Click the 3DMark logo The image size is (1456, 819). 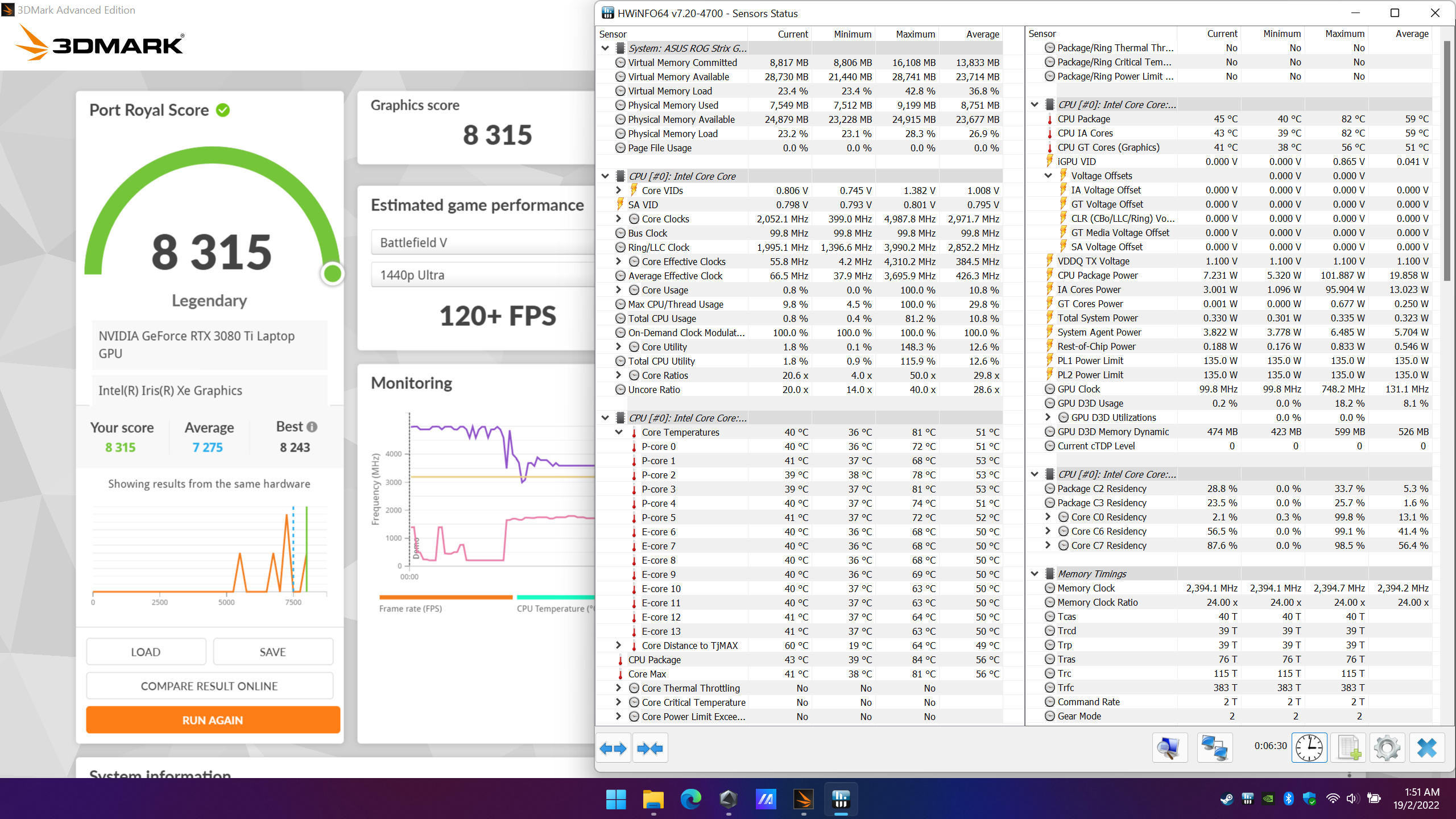(x=100, y=43)
